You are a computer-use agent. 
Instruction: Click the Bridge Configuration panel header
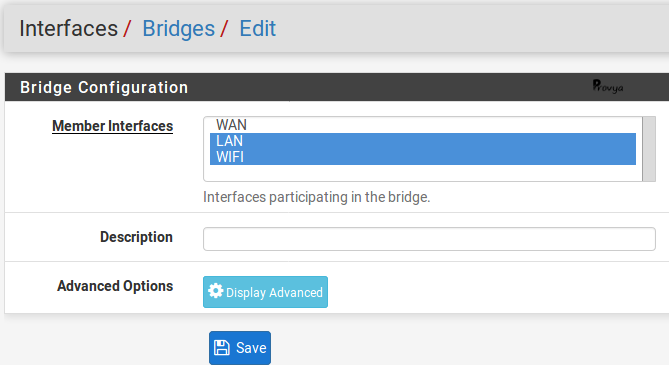[337, 87]
